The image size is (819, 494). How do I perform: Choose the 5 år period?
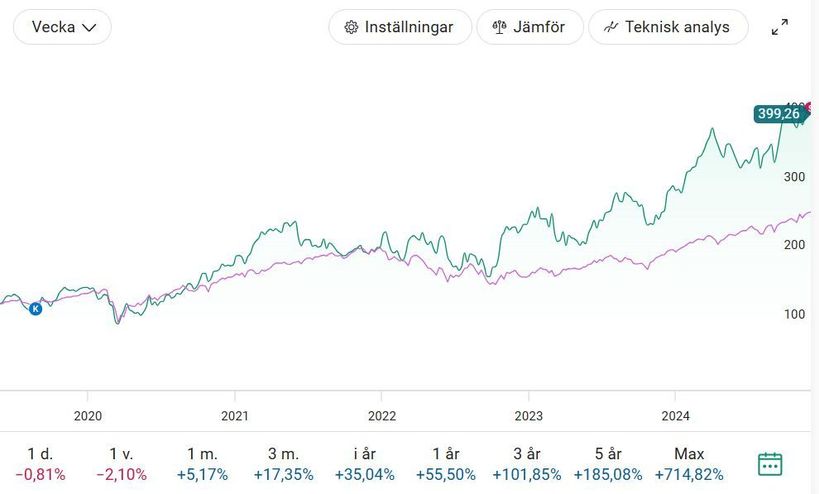[x=608, y=464]
